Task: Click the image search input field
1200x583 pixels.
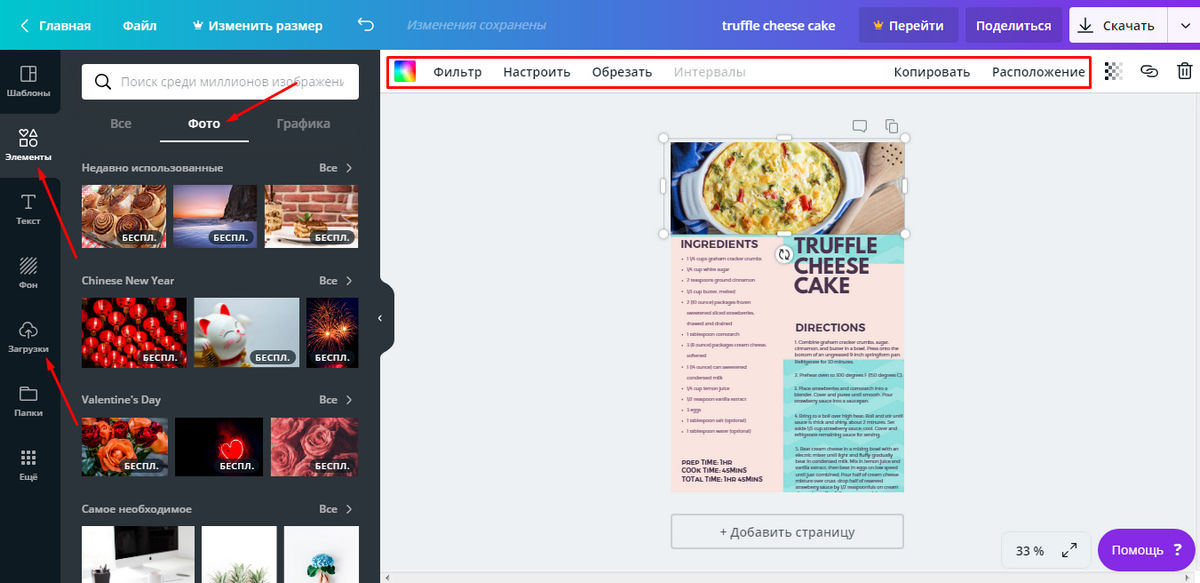Action: (x=235, y=82)
